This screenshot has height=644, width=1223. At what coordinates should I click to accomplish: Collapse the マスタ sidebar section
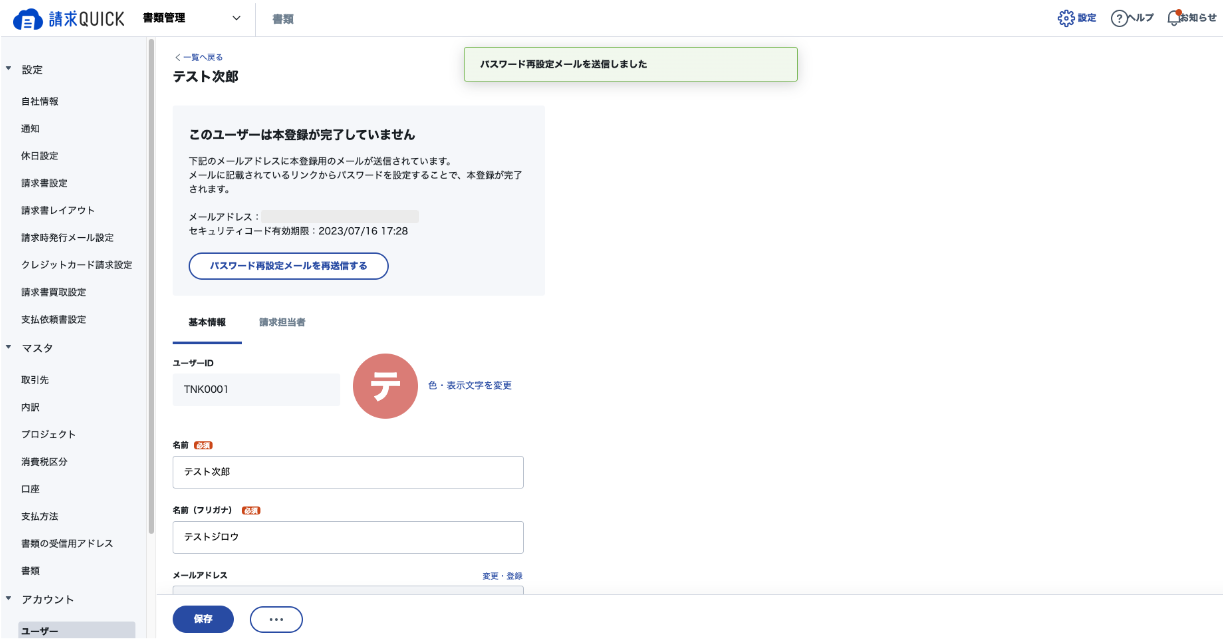[9, 348]
